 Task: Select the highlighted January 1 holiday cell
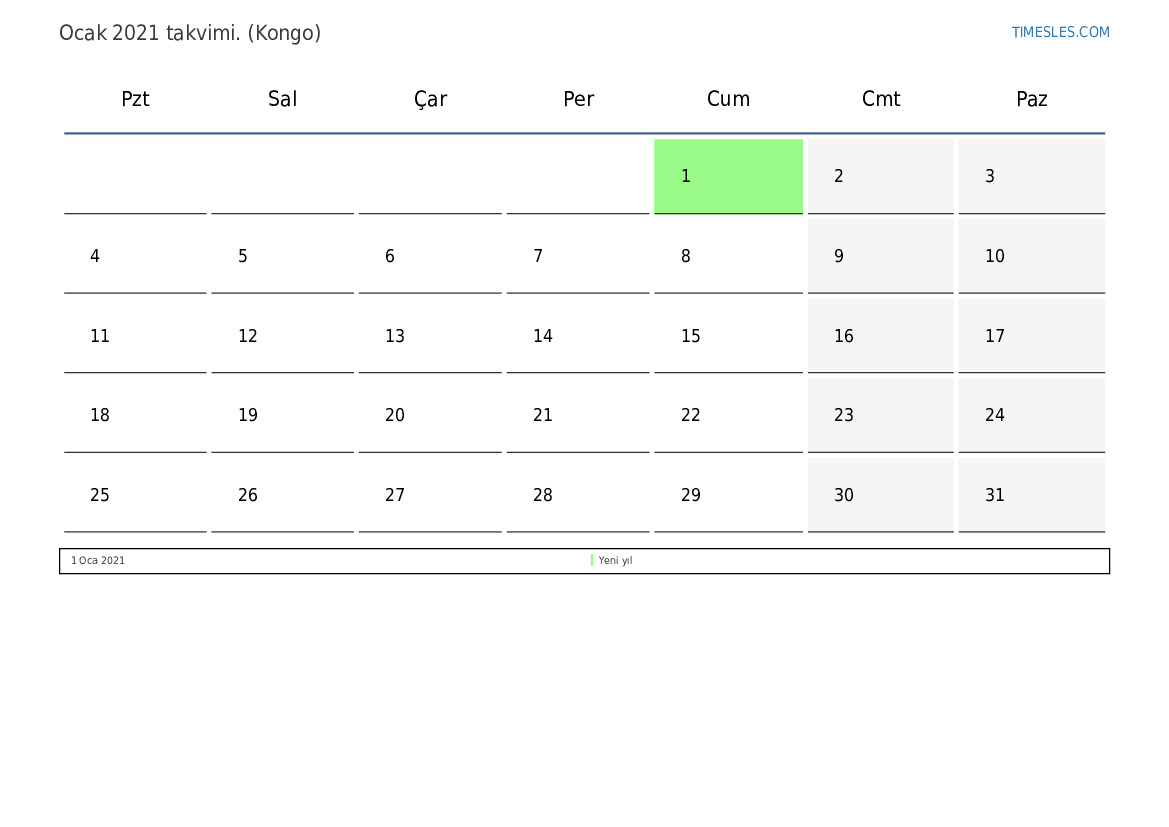[728, 176]
